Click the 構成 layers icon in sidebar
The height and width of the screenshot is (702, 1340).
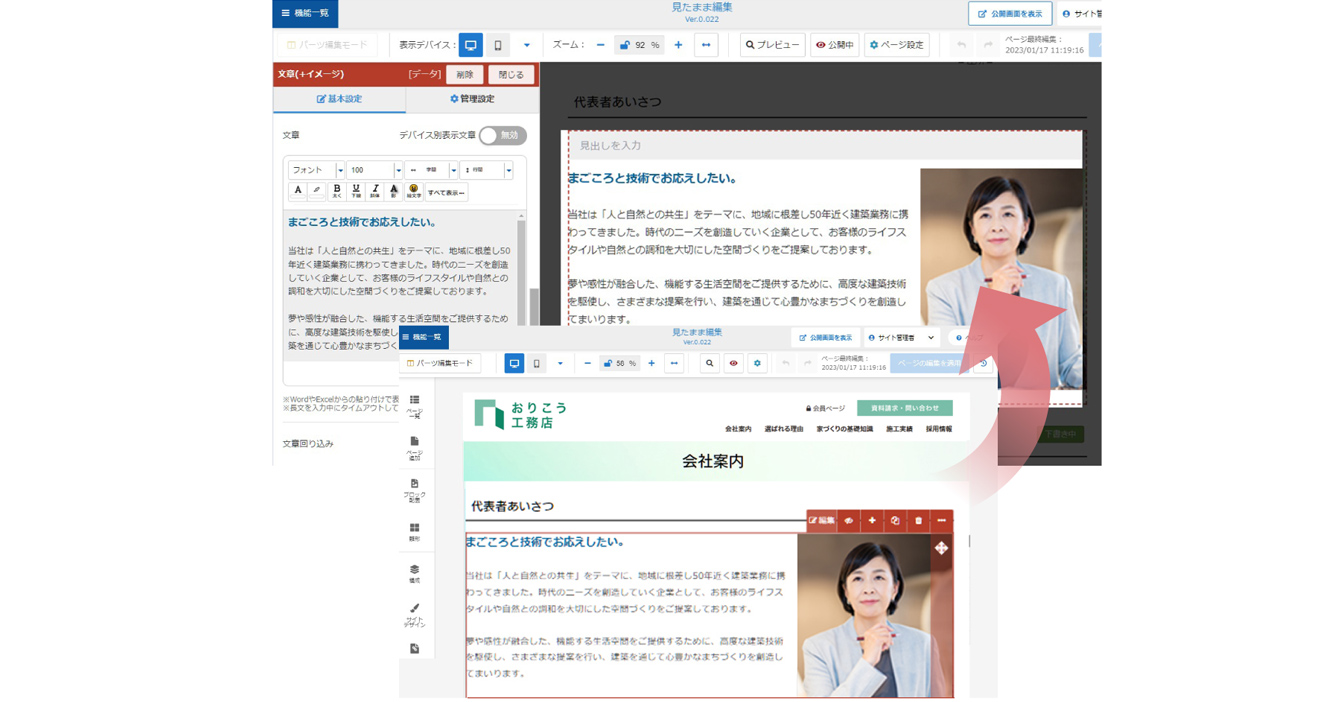point(414,572)
